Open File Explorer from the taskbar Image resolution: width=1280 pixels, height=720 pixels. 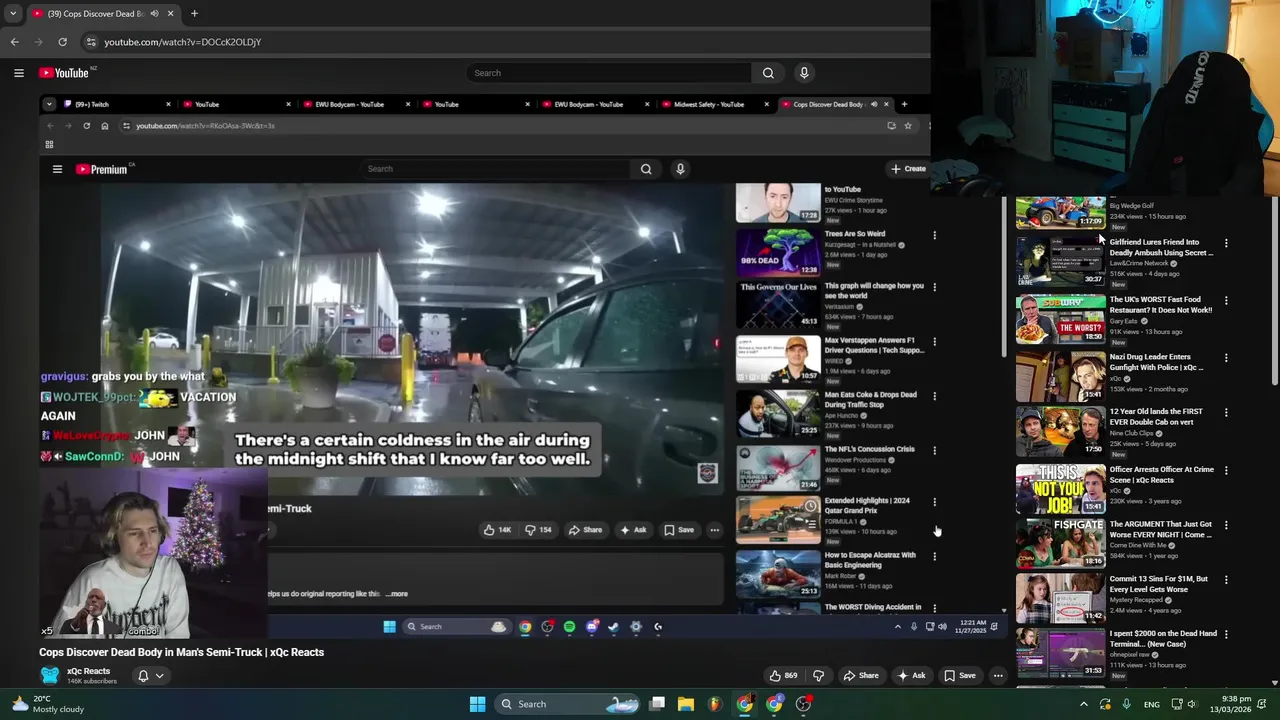(x=686, y=704)
